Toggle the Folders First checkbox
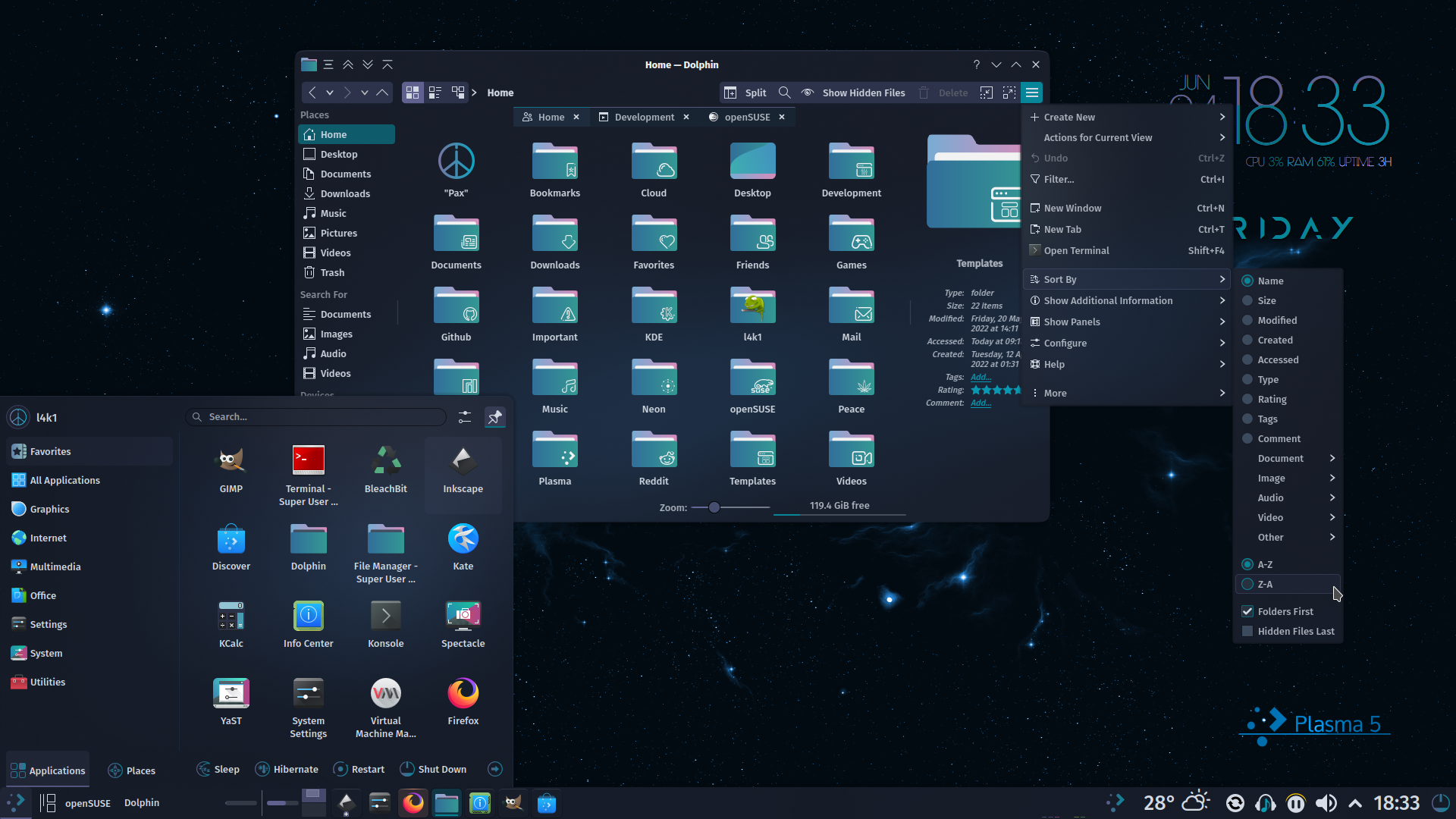The width and height of the screenshot is (1456, 819). [1288, 611]
